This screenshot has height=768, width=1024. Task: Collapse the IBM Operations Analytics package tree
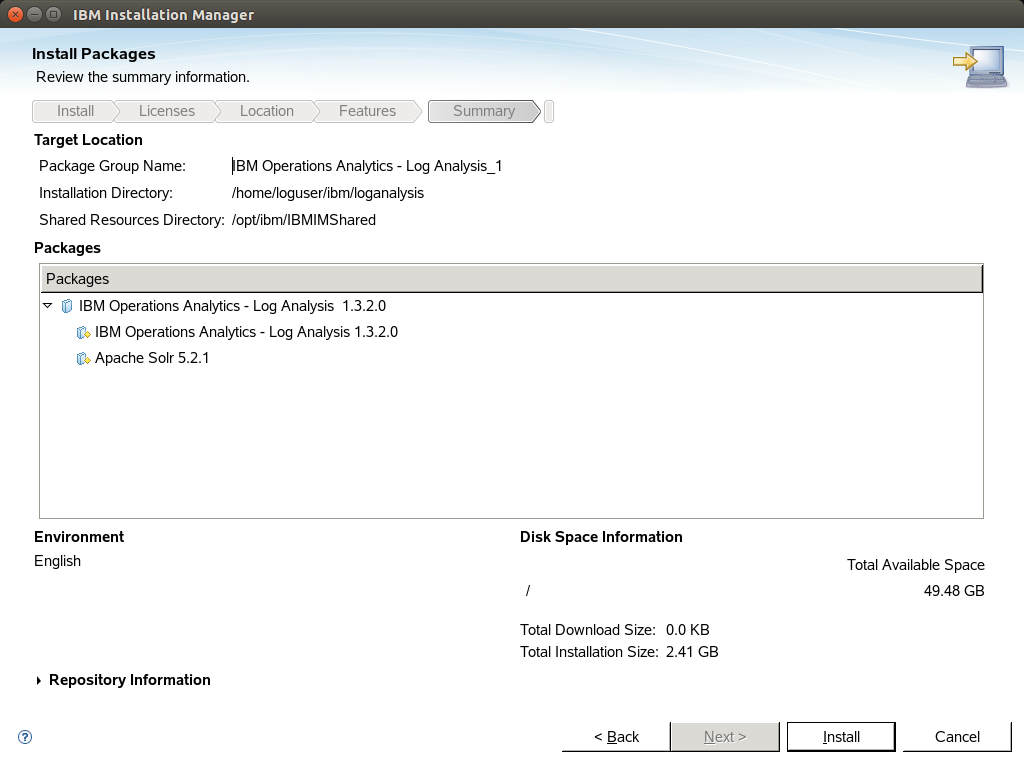point(48,305)
